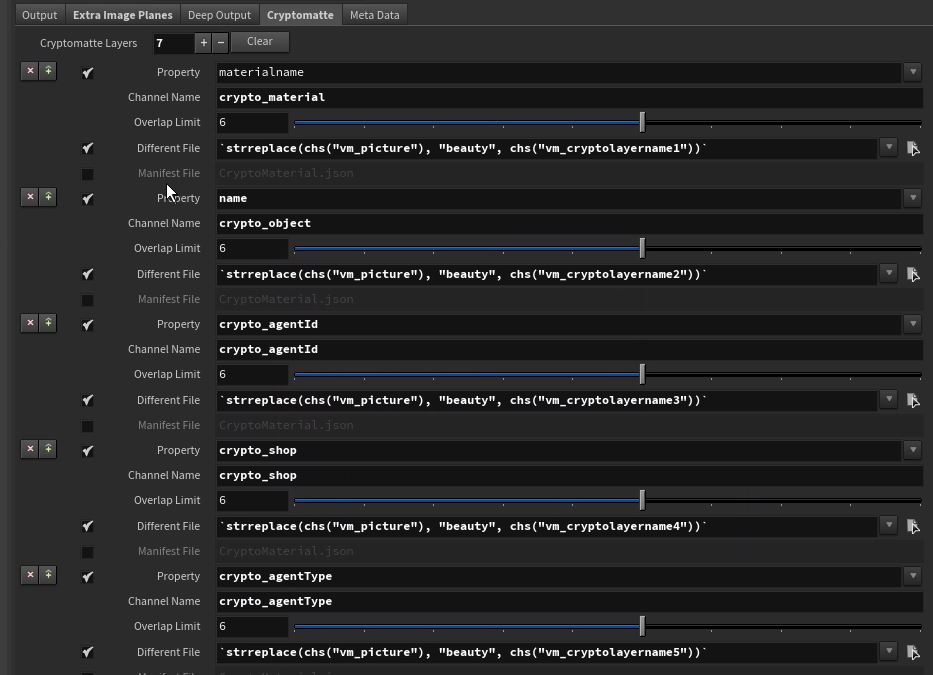Expand Different File dropdown for vm_cryptolayername5
933x675 pixels.
(x=889, y=651)
